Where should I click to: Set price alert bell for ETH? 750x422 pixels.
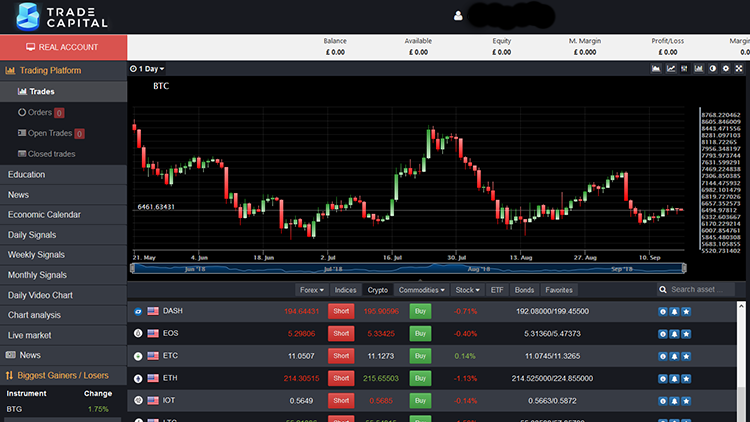coord(674,378)
